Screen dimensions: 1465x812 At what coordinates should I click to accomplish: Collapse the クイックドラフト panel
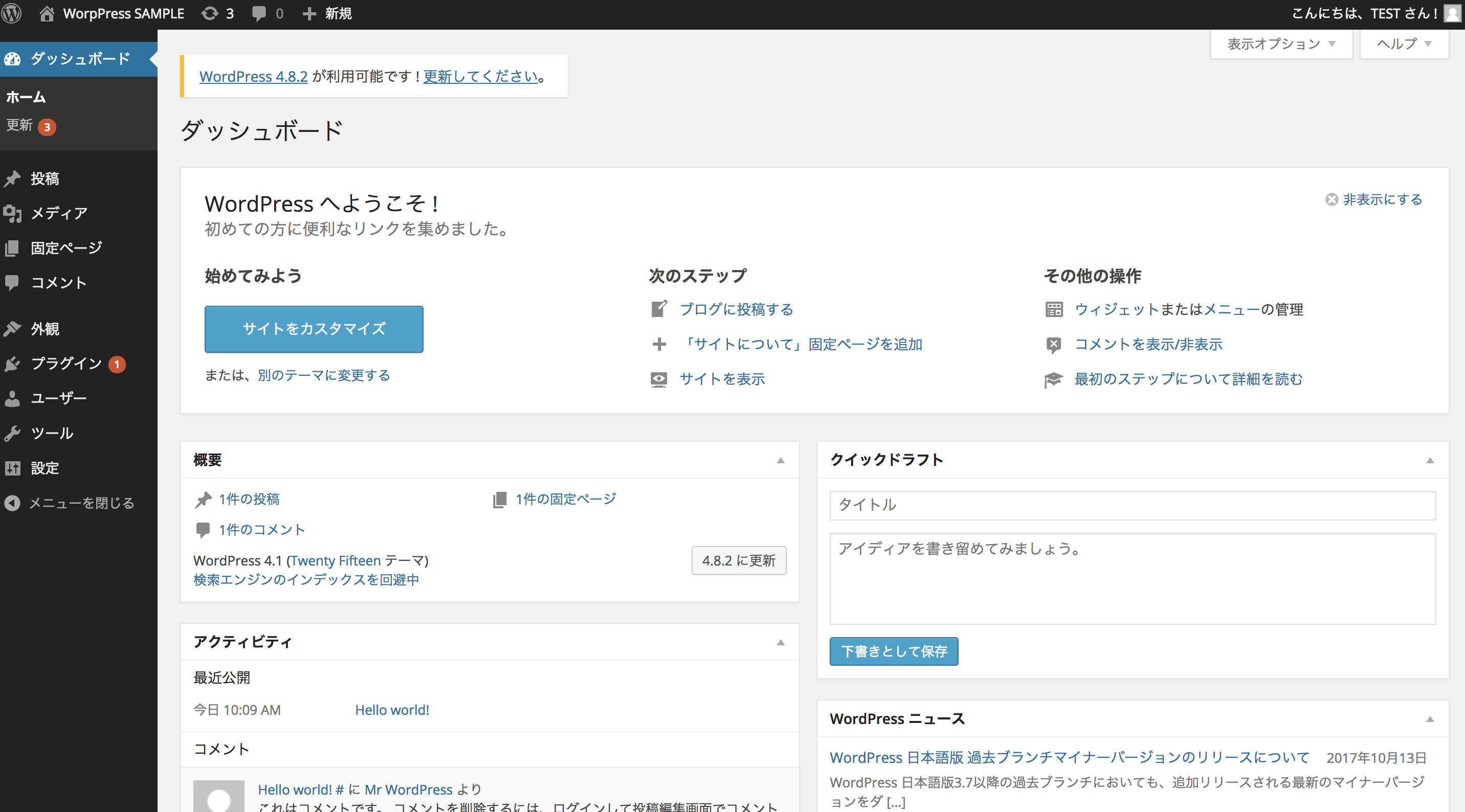[1431, 460]
